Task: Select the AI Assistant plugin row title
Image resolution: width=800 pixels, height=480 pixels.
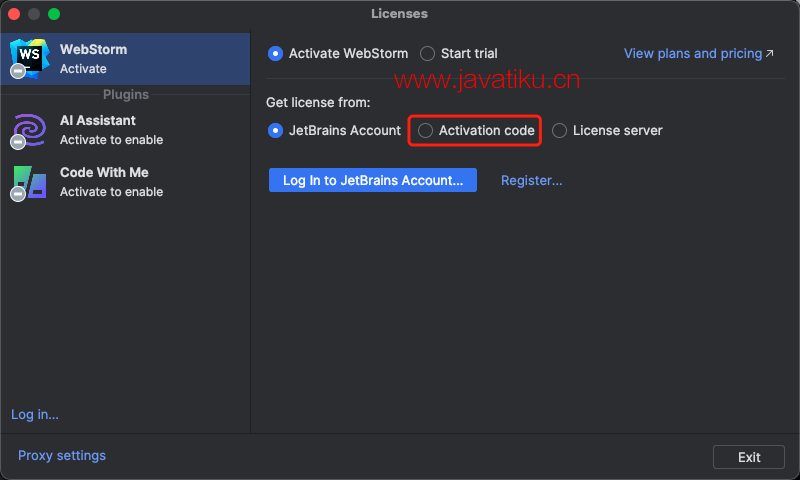Action: [x=97, y=120]
